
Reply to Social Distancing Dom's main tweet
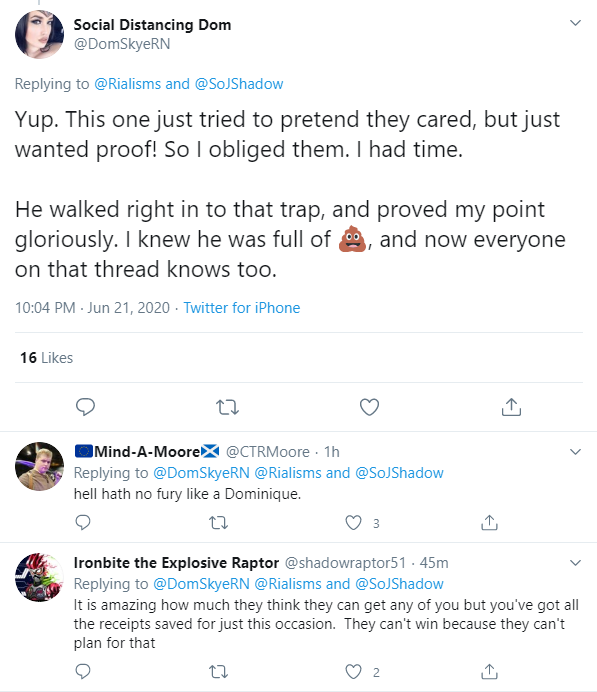[x=85, y=407]
